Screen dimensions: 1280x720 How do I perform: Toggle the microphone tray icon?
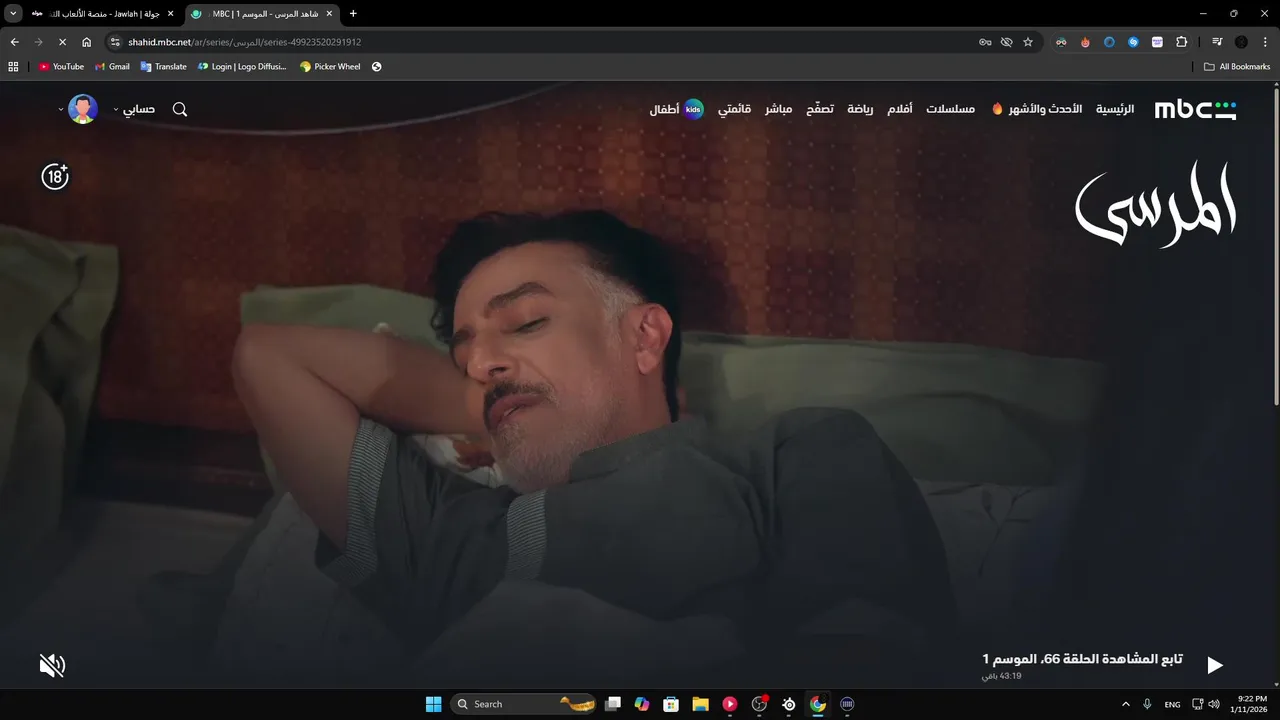(x=1147, y=704)
